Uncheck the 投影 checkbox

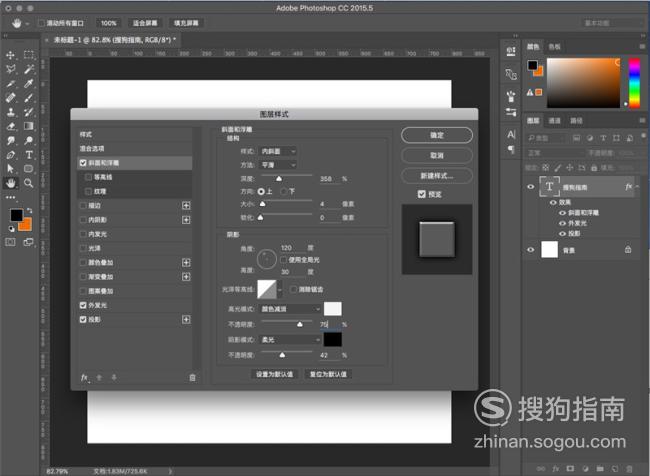tap(83, 319)
